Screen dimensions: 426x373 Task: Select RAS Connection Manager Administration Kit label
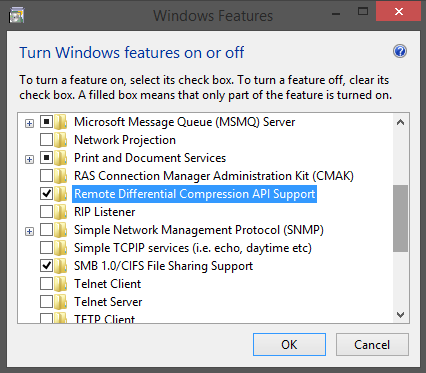tap(214, 176)
